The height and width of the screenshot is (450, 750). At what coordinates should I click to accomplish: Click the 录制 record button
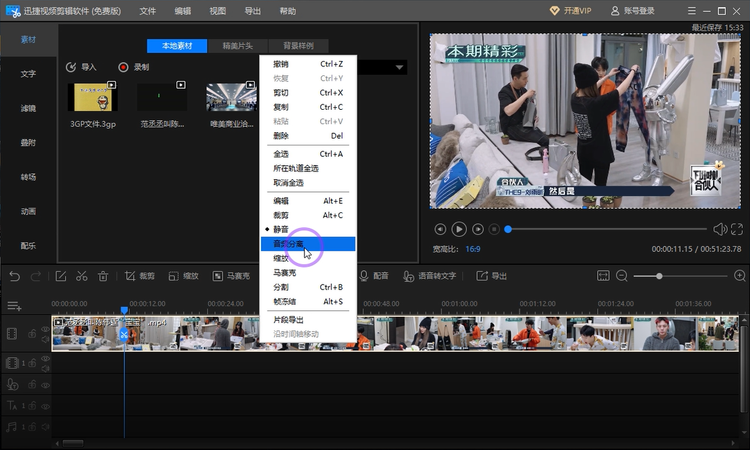[134, 67]
